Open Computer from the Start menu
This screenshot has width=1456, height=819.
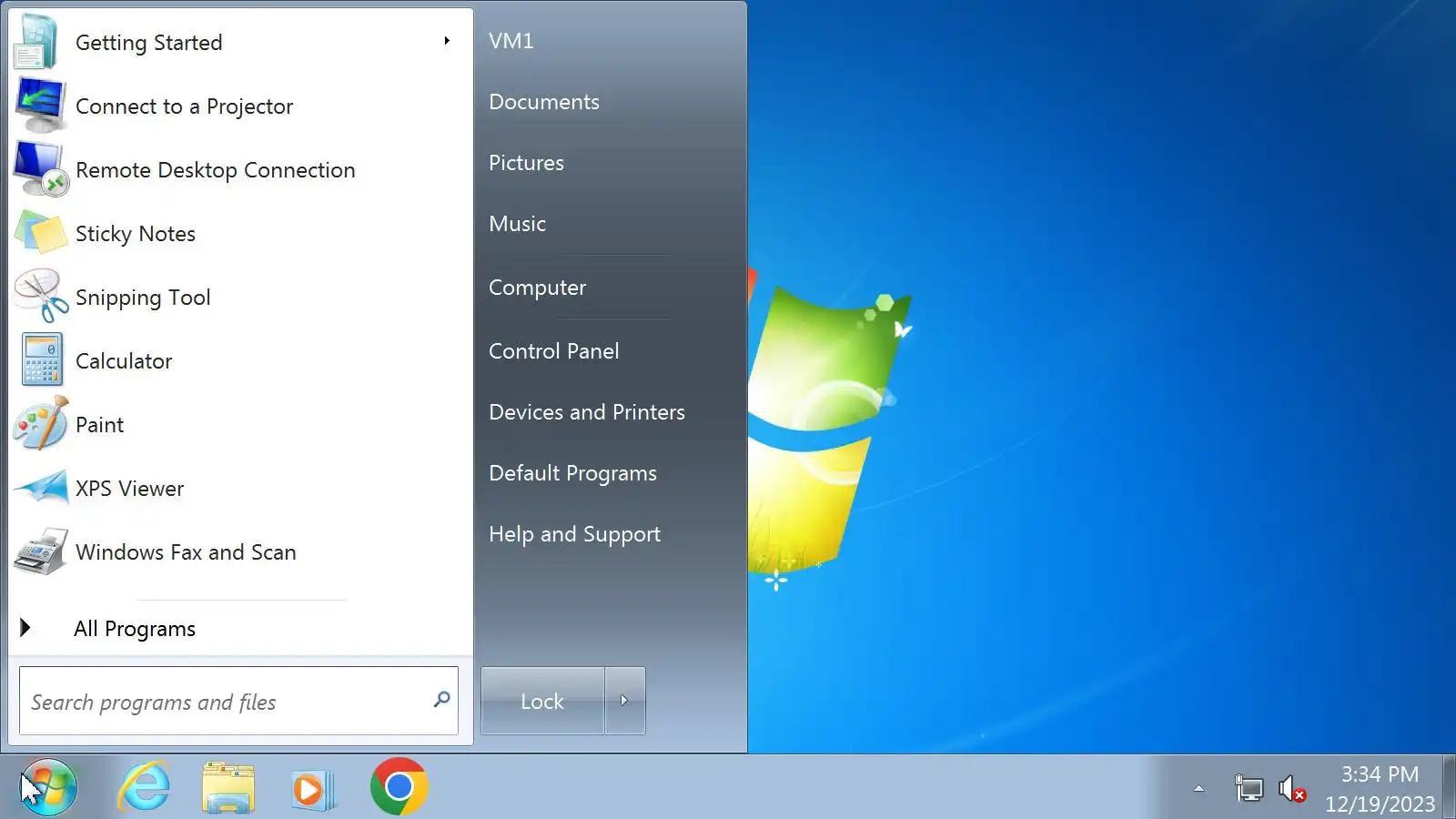coord(537,288)
